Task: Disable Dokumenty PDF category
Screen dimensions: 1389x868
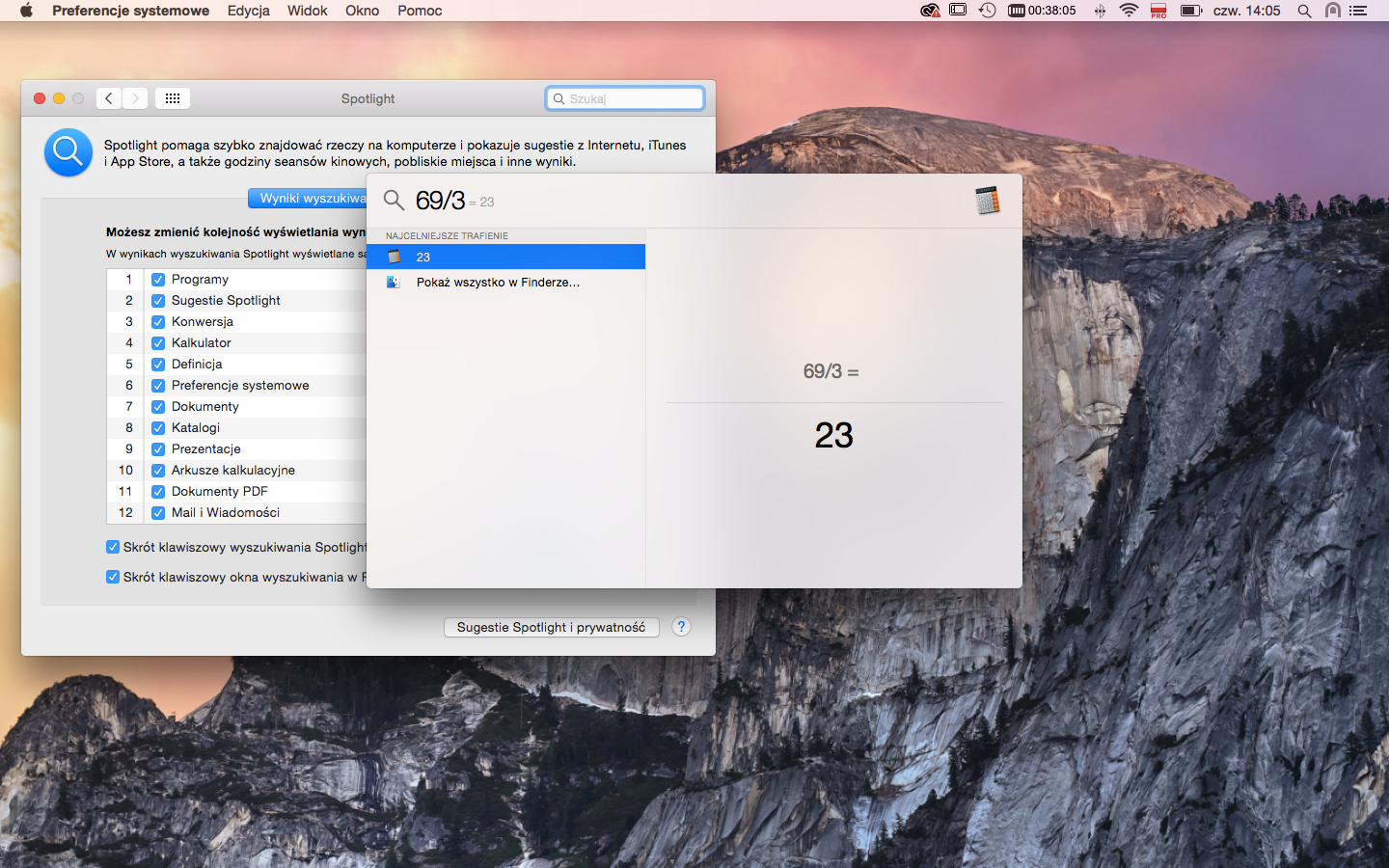Action: point(158,492)
